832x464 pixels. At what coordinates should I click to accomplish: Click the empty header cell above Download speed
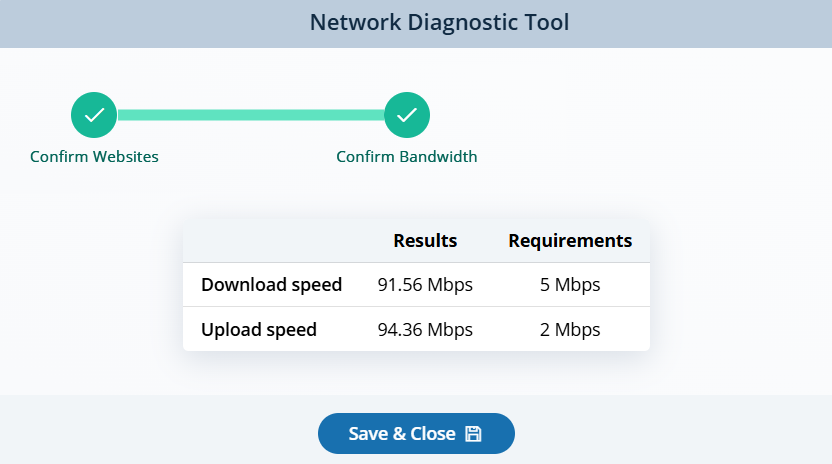pos(270,241)
